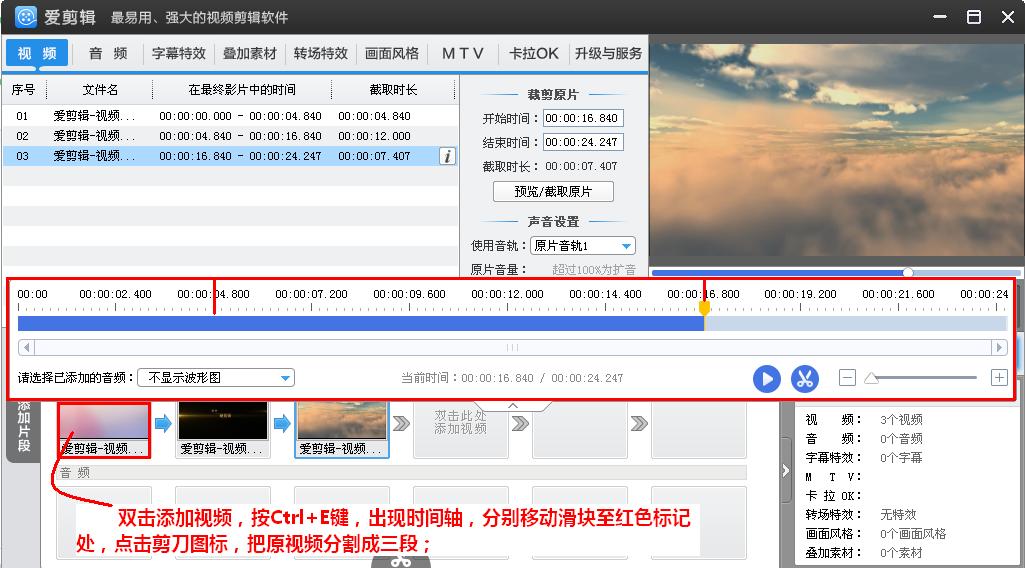Screen dimensions: 1025x568
Task: Select the first pink video clip thumbnail
Action: 104,429
